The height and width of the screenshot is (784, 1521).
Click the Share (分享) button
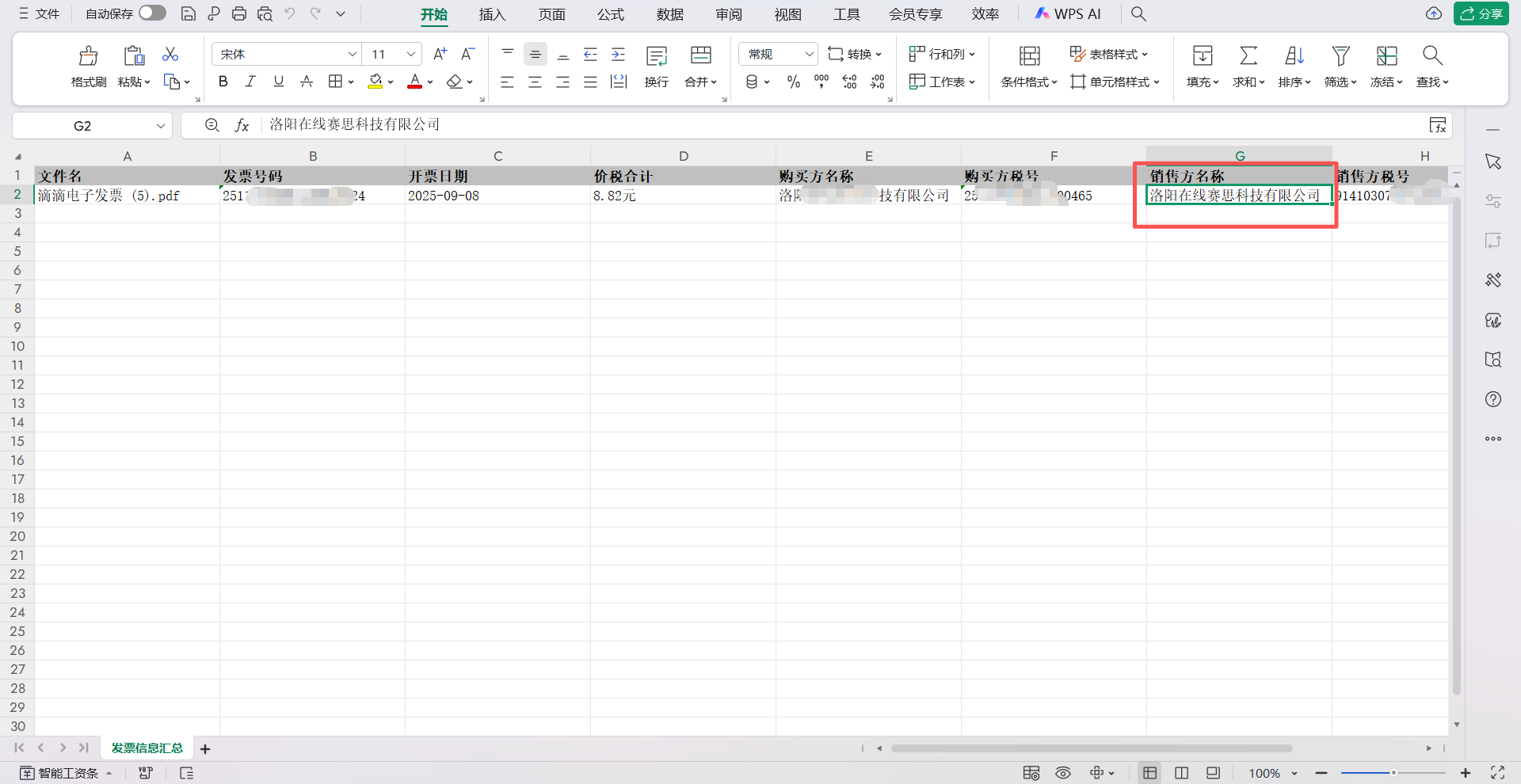point(1481,13)
